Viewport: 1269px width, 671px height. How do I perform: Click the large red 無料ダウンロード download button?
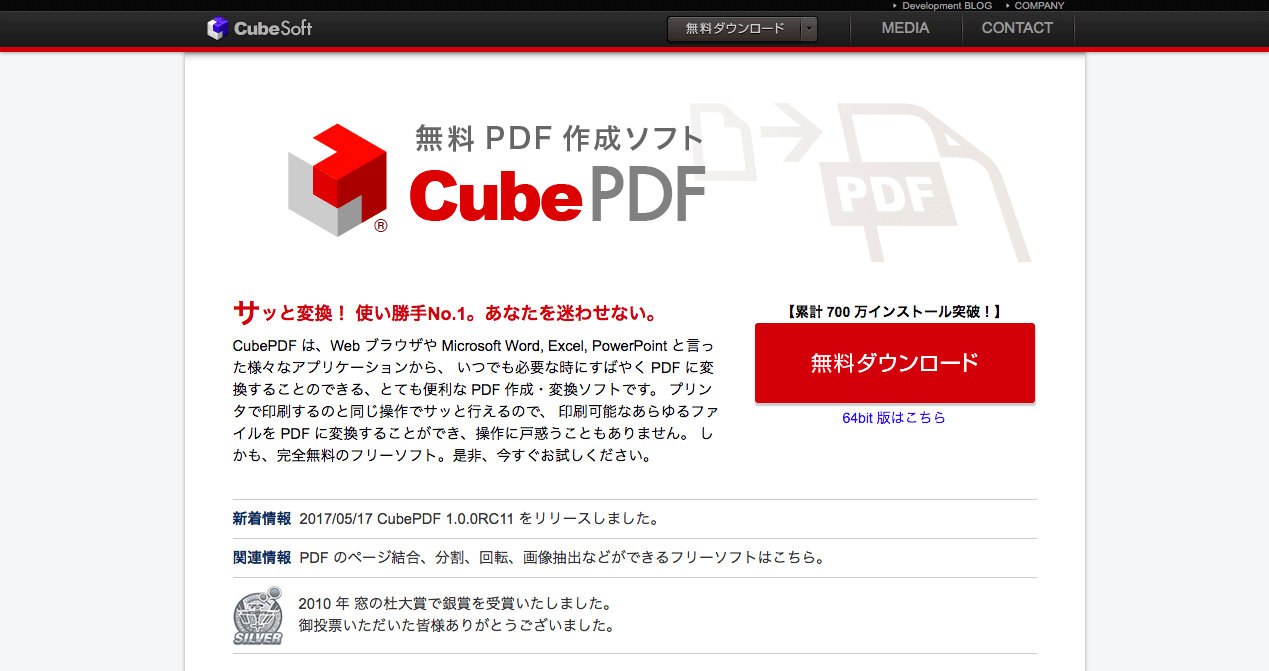(894, 362)
